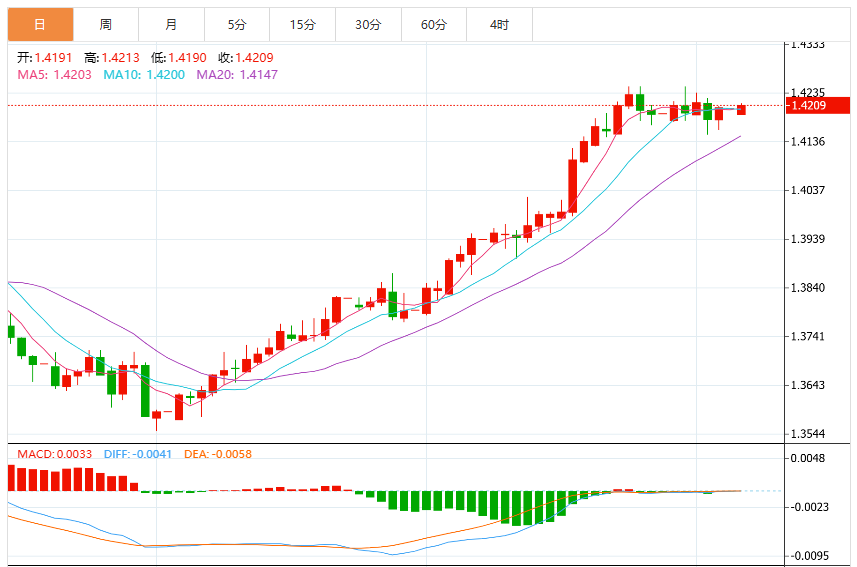Click the 1.4136 price axis label
Viewport: 857px width, 567px height.
click(808, 142)
